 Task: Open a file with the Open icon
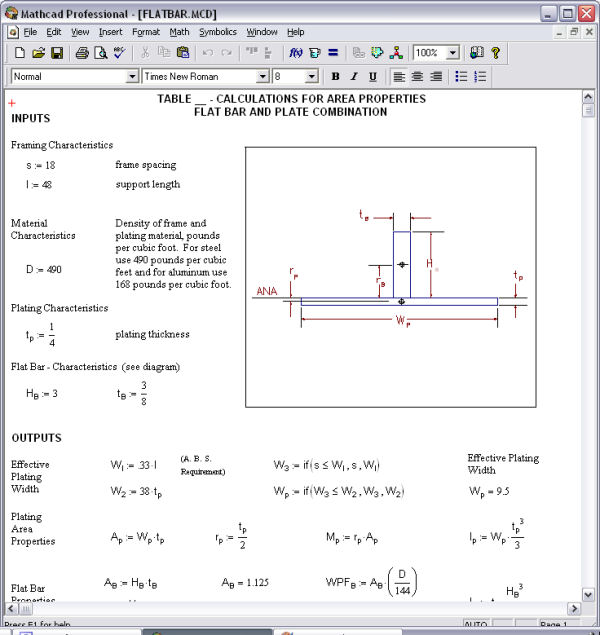(38, 53)
